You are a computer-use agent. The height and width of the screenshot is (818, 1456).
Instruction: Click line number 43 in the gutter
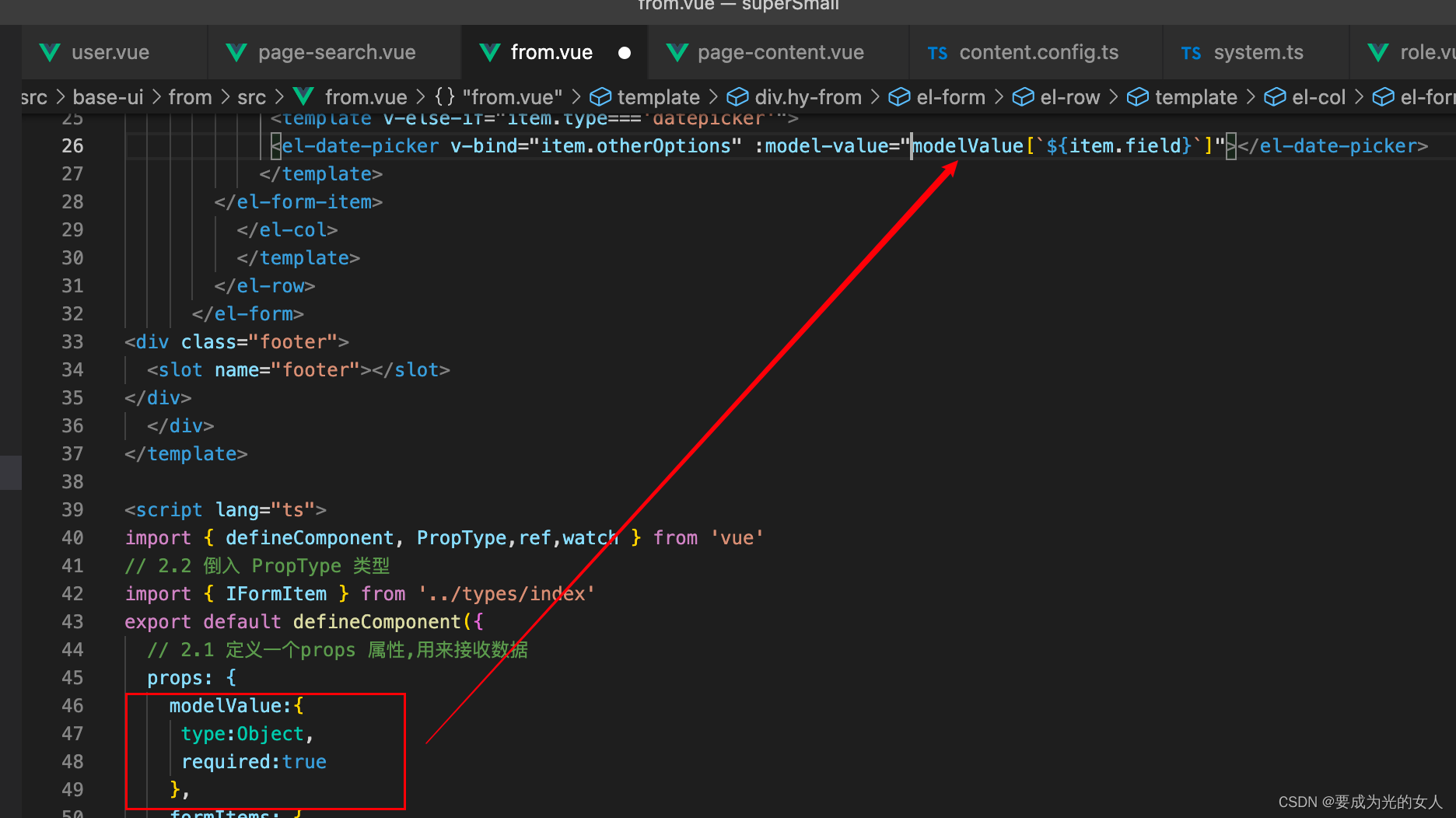(72, 622)
